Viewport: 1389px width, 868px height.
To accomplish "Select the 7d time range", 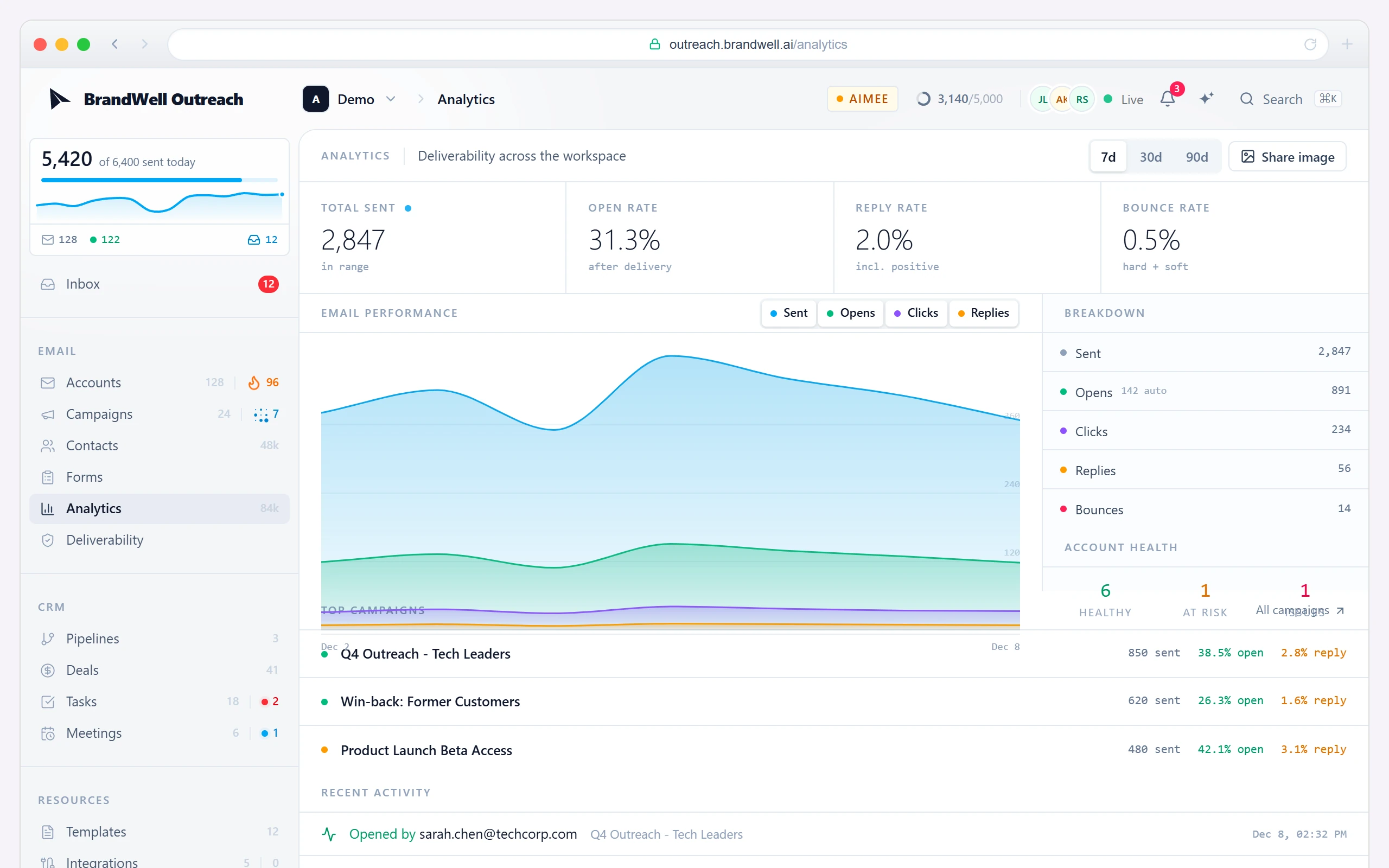I will click(1108, 157).
